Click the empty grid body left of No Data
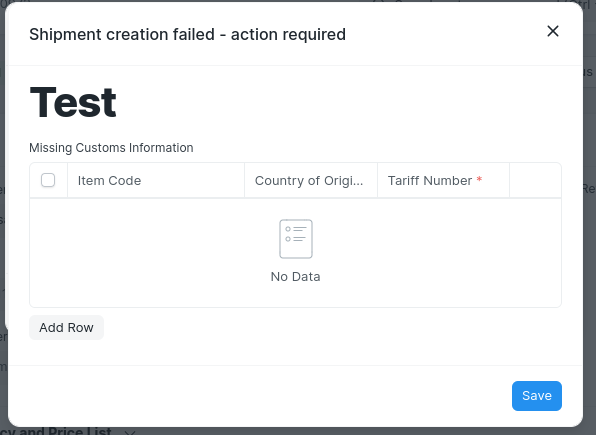The width and height of the screenshot is (596, 435). click(x=152, y=252)
